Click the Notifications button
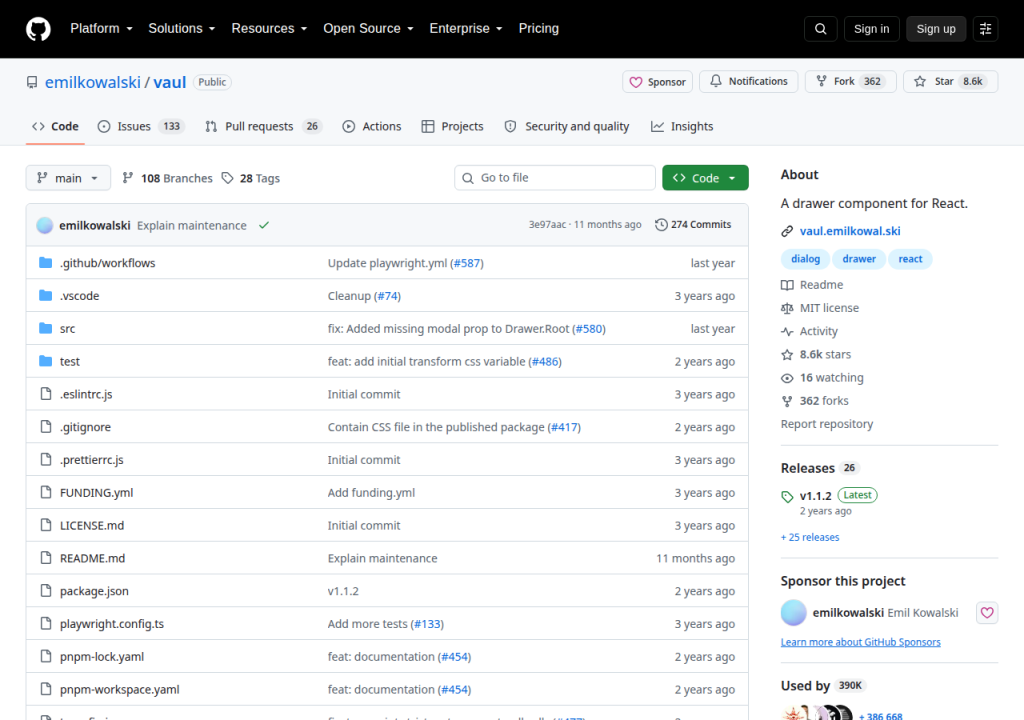Viewport: 1024px width, 720px height. coord(748,81)
